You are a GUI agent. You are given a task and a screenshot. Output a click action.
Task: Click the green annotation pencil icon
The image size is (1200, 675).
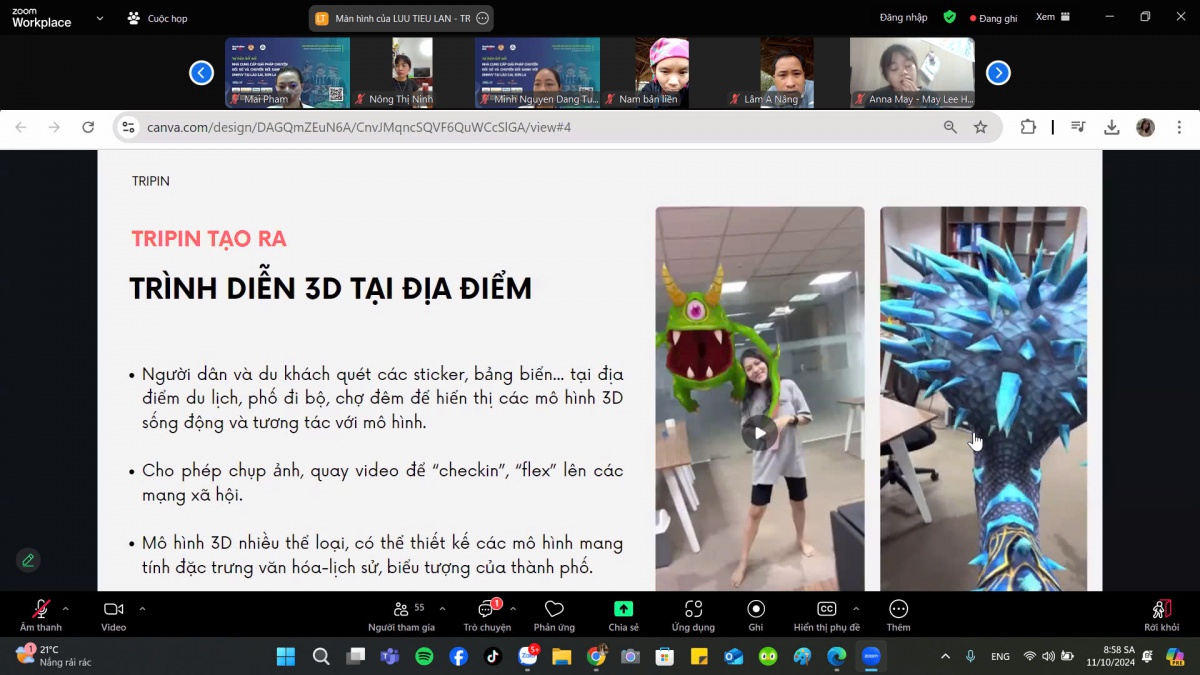tap(28, 560)
